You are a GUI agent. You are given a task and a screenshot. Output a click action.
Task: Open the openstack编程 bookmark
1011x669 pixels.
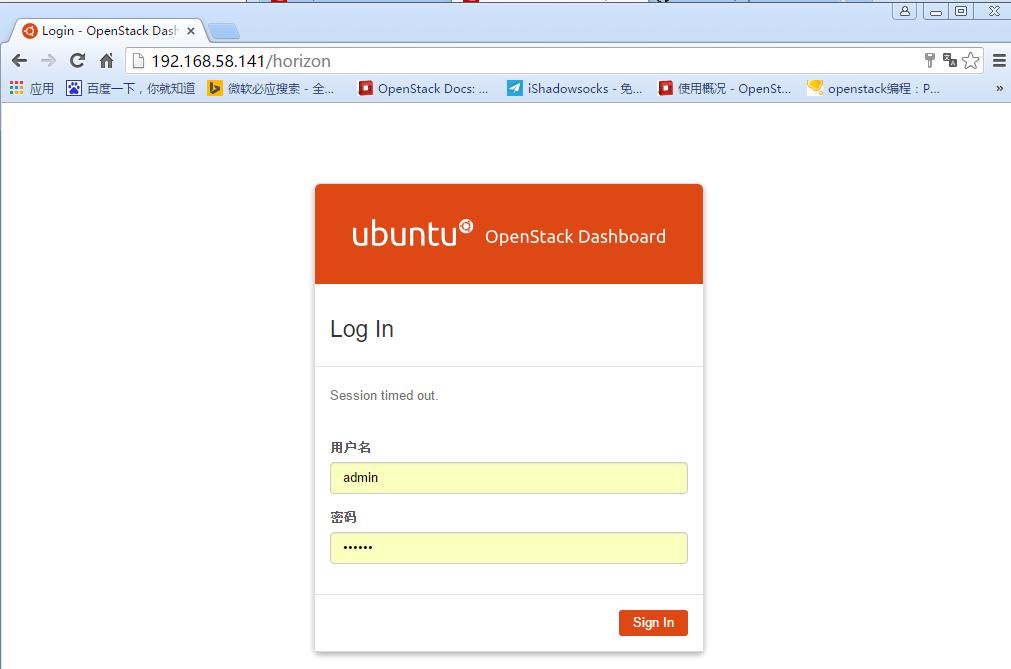[x=873, y=88]
